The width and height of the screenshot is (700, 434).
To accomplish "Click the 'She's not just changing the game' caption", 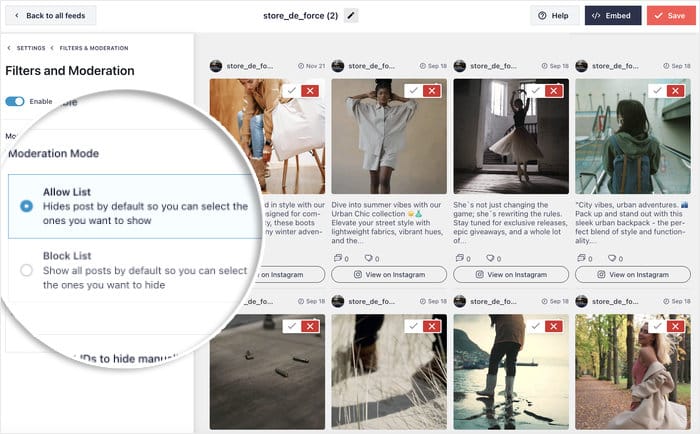I will 510,222.
